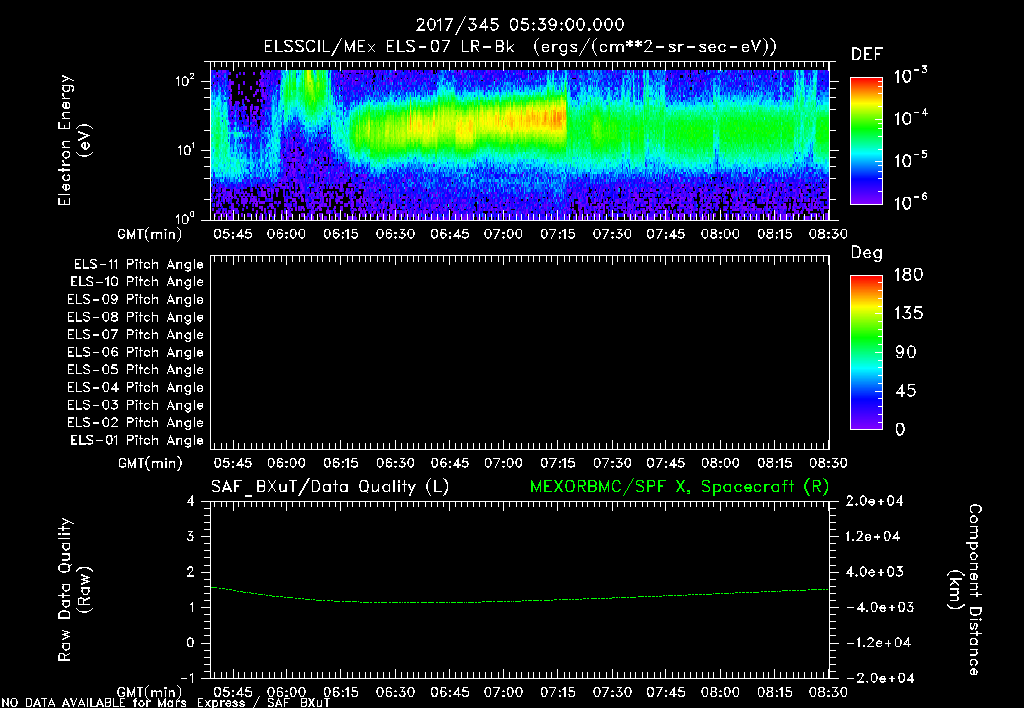Select the ELS-03 Pitch Angle row label
1024x708 pixels.
click(x=135, y=406)
